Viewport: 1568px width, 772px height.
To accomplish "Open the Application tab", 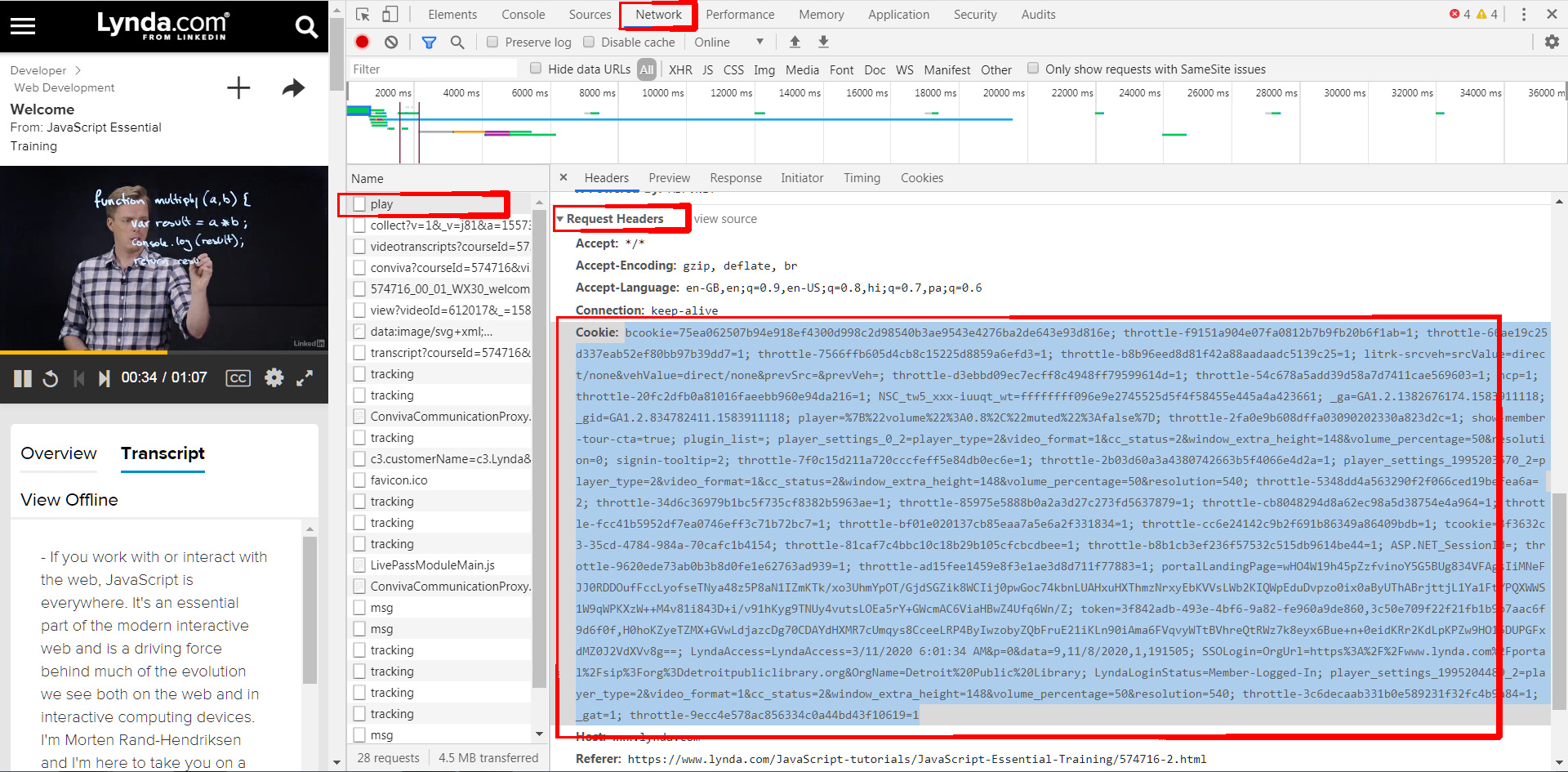I will tap(898, 15).
